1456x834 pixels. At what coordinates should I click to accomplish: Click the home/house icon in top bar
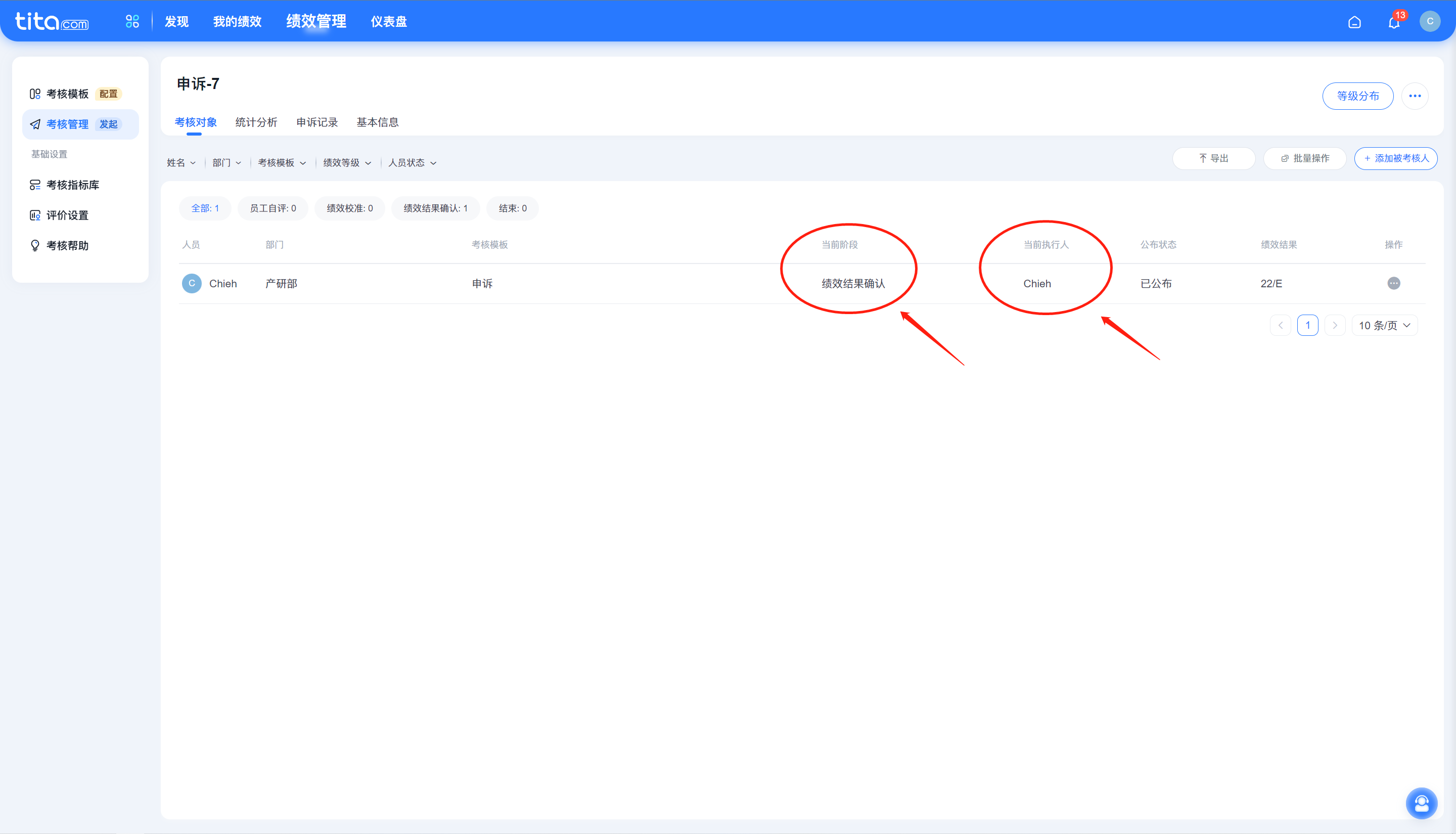tap(1354, 22)
